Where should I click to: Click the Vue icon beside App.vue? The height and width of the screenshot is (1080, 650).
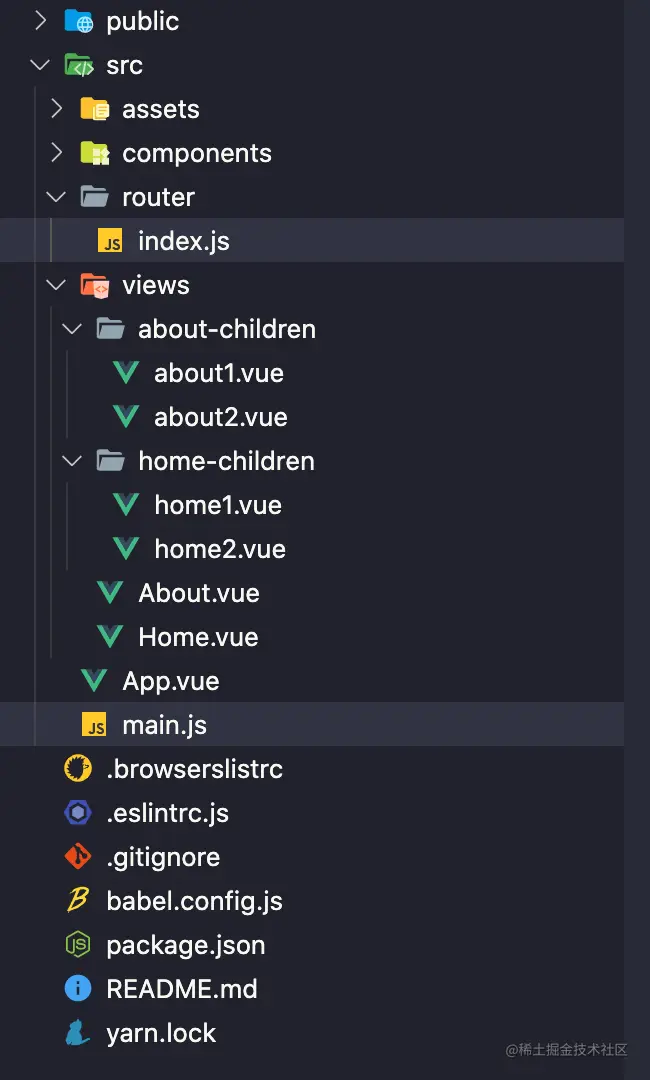point(94,681)
